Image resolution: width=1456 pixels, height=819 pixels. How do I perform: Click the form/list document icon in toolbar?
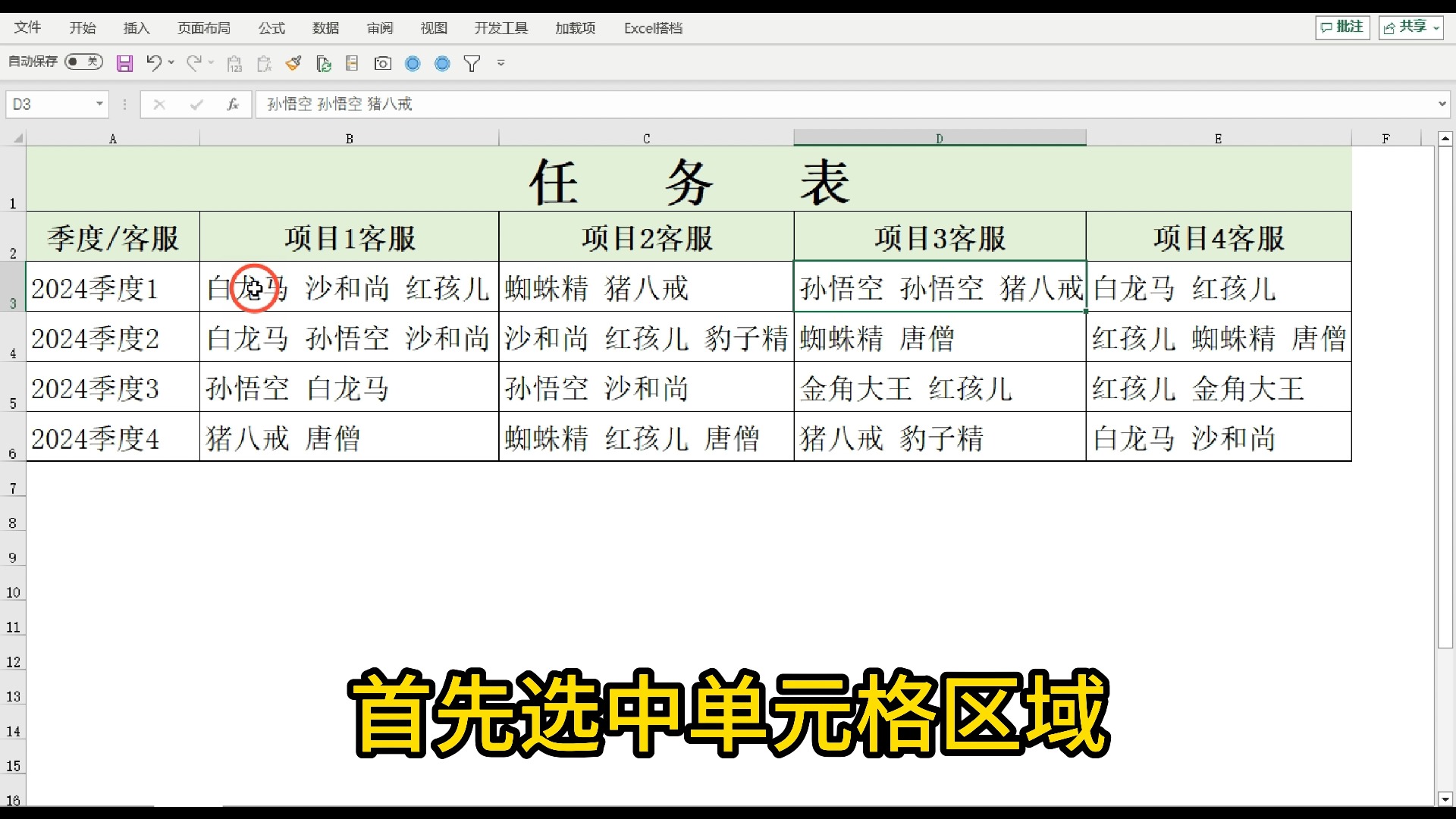352,63
